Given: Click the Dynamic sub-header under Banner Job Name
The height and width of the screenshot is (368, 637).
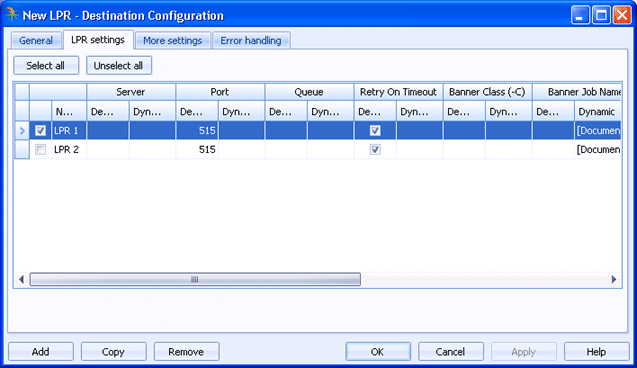Looking at the screenshot, I should [x=598, y=112].
